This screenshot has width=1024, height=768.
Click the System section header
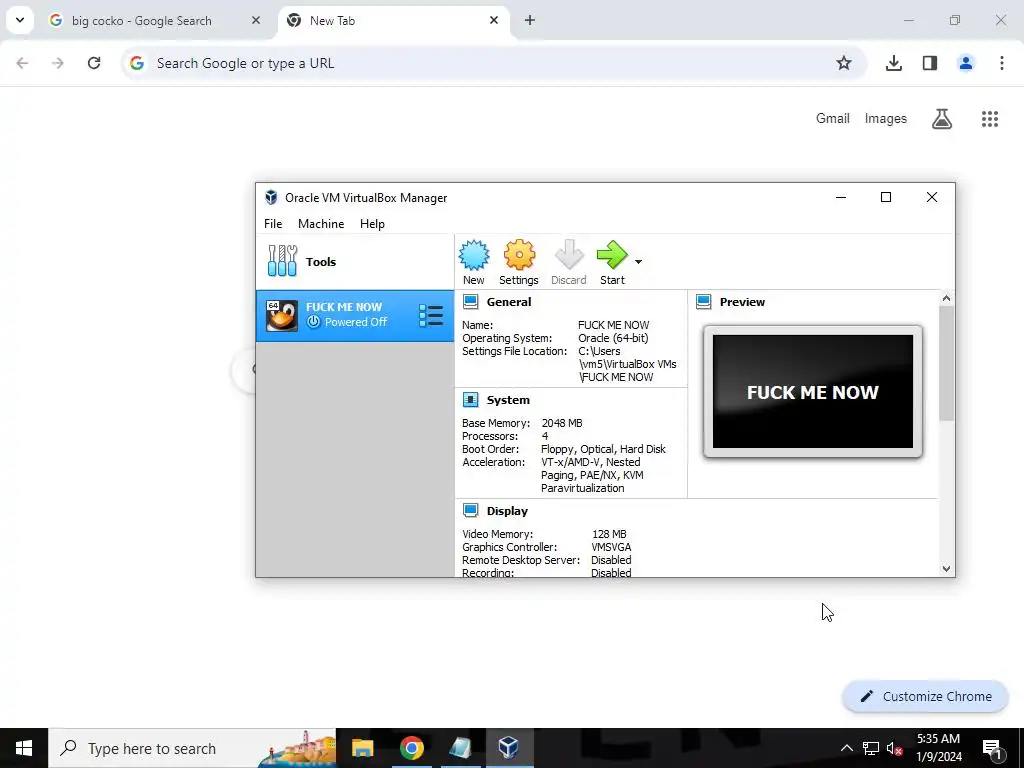[x=508, y=400]
